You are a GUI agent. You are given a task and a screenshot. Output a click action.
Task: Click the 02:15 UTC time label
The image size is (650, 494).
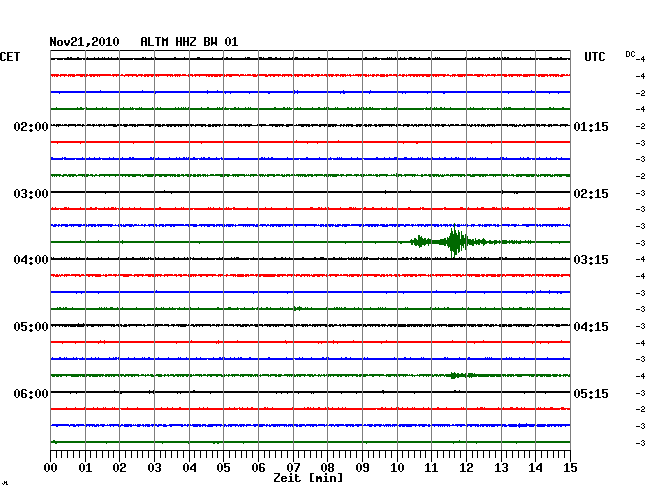tap(591, 194)
